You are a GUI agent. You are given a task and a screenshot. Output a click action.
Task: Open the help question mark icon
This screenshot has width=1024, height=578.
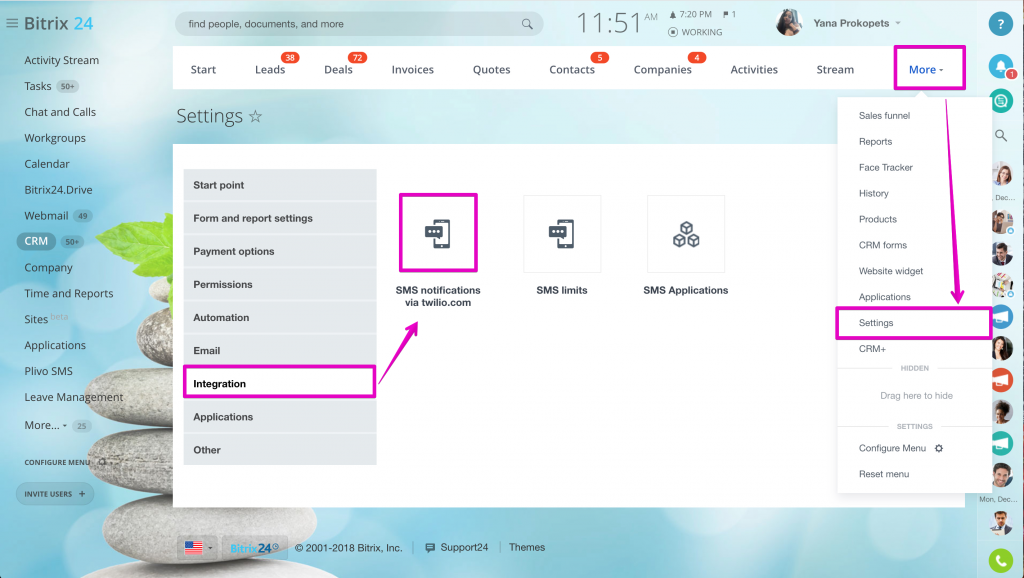point(1000,24)
